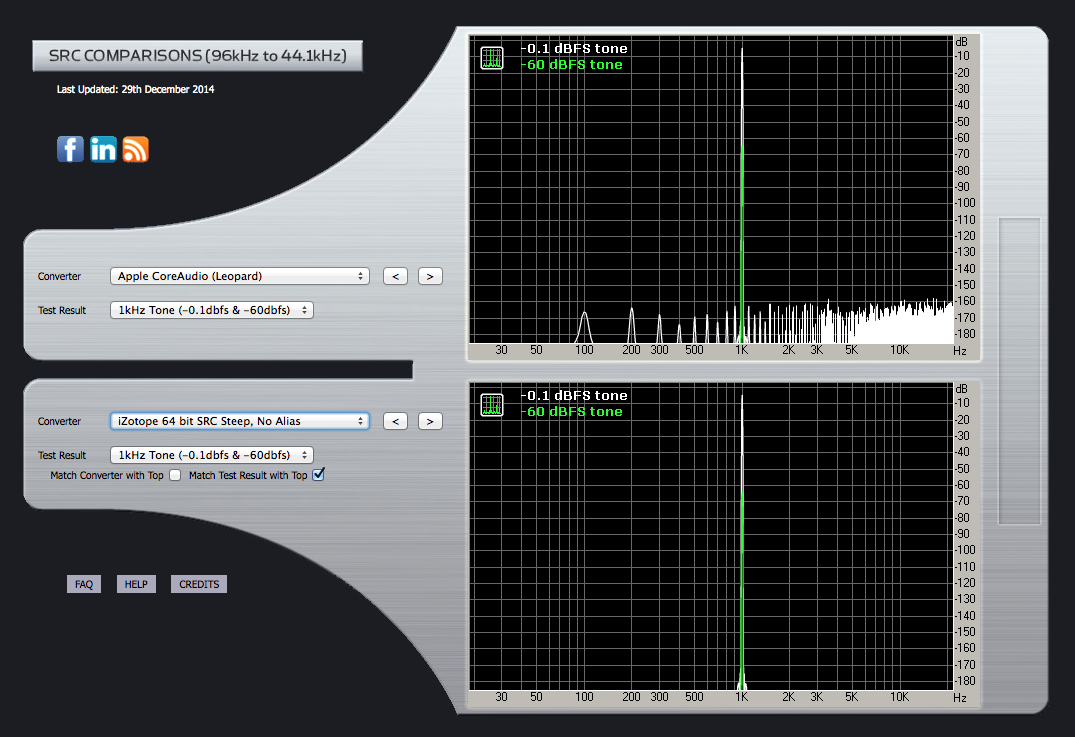Screen dimensions: 1075x737
Task: Click the Match Converter with Top label
Action: 107,475
